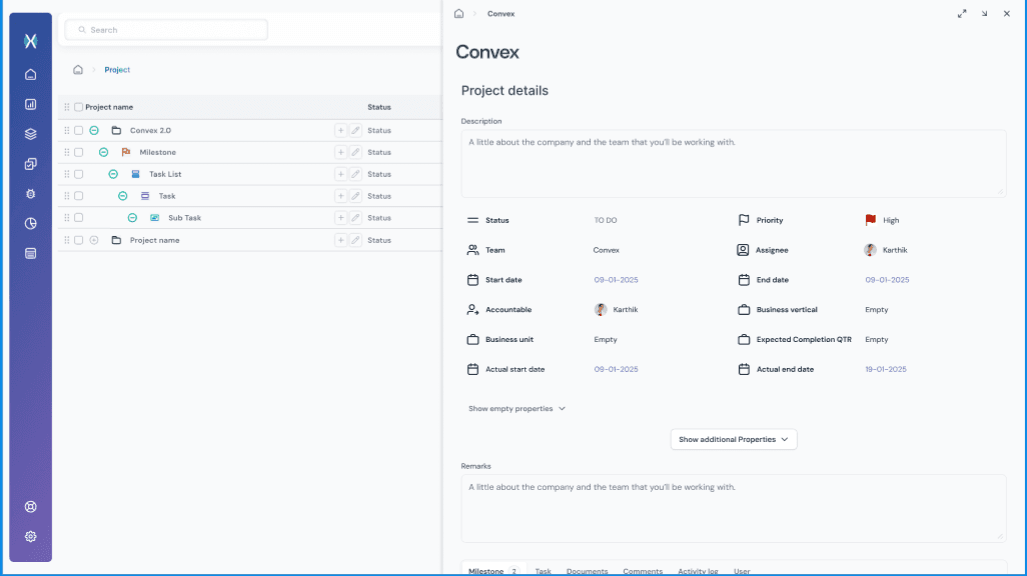Check the checkbox beside Convex 2.0
The height and width of the screenshot is (576, 1027).
[x=79, y=130]
